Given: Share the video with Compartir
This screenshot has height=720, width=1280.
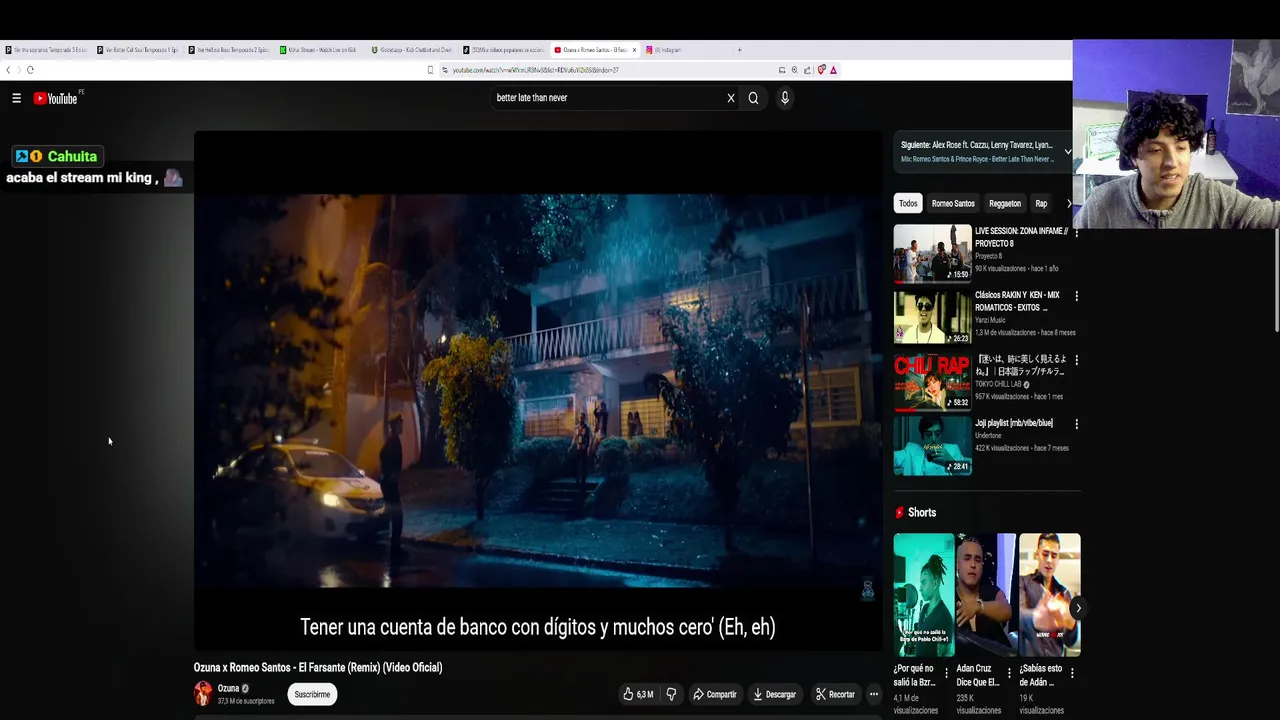Looking at the screenshot, I should pyautogui.click(x=715, y=694).
